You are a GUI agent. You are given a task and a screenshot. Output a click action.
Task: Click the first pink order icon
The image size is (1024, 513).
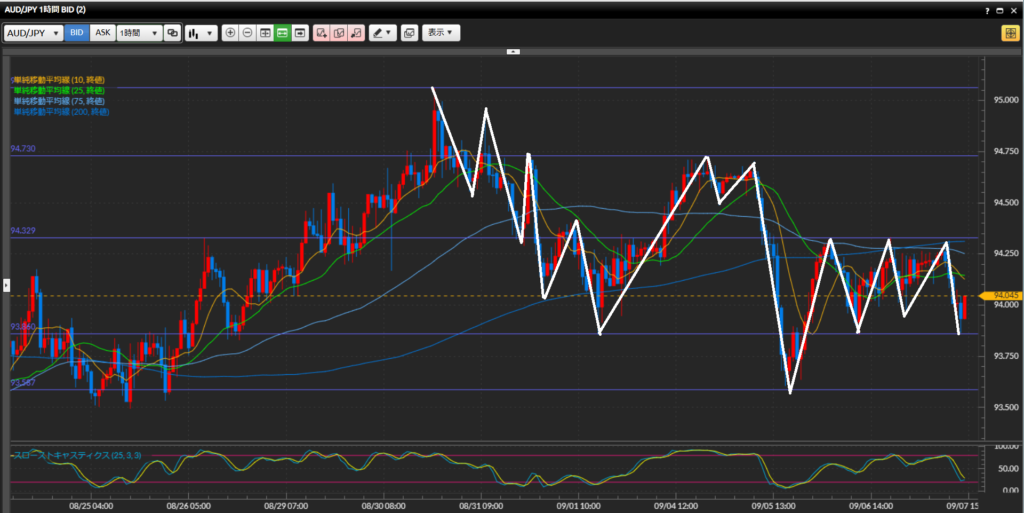(321, 33)
